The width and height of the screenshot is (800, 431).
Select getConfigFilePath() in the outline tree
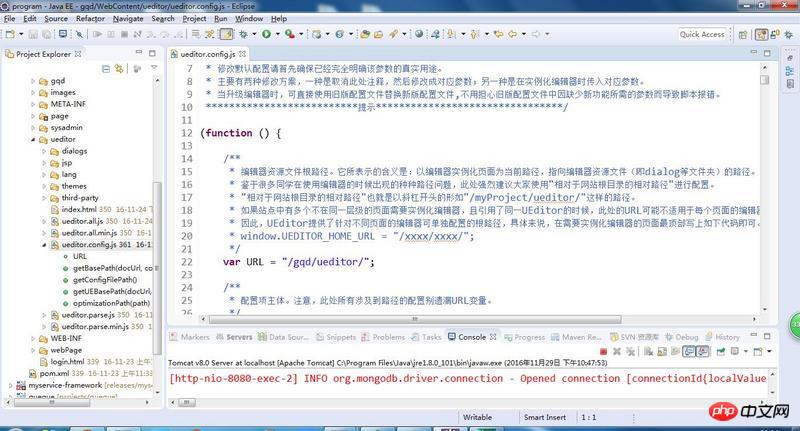105,280
